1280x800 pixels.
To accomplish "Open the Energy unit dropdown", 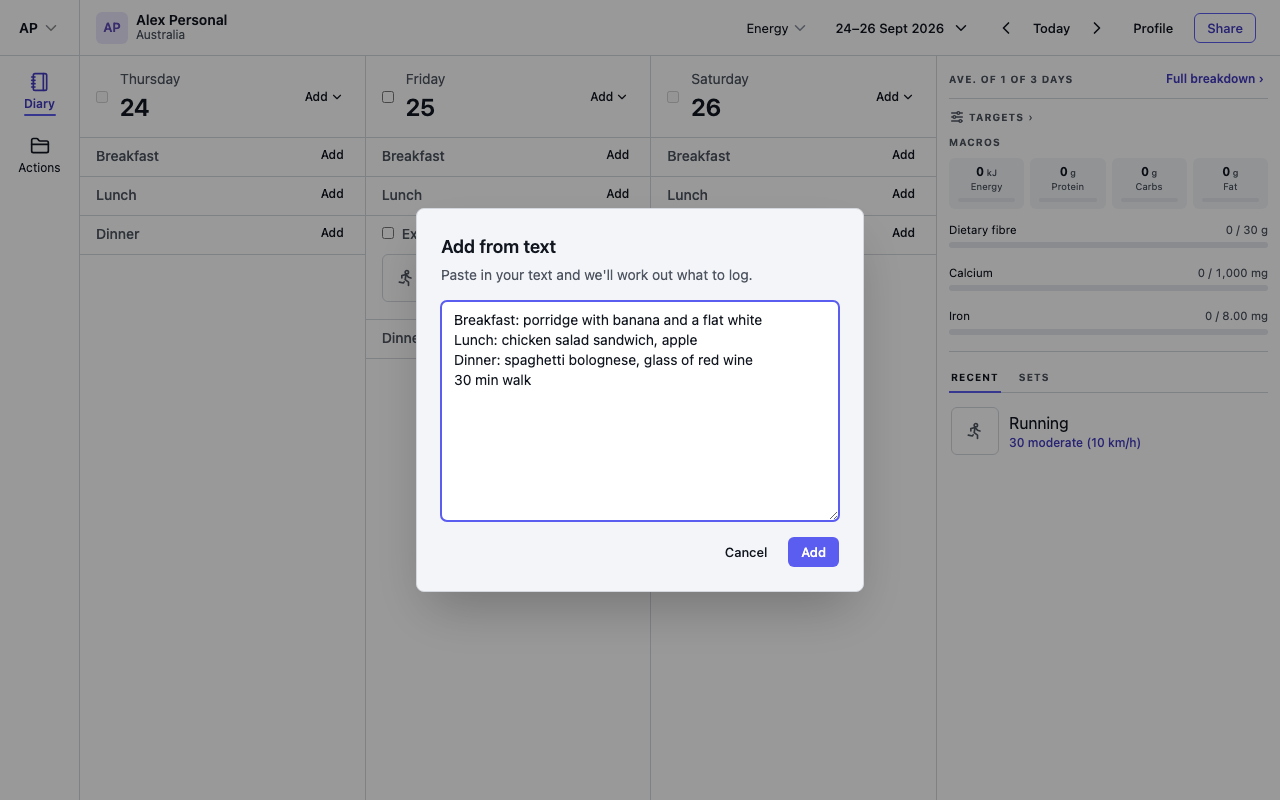I will tap(776, 28).
